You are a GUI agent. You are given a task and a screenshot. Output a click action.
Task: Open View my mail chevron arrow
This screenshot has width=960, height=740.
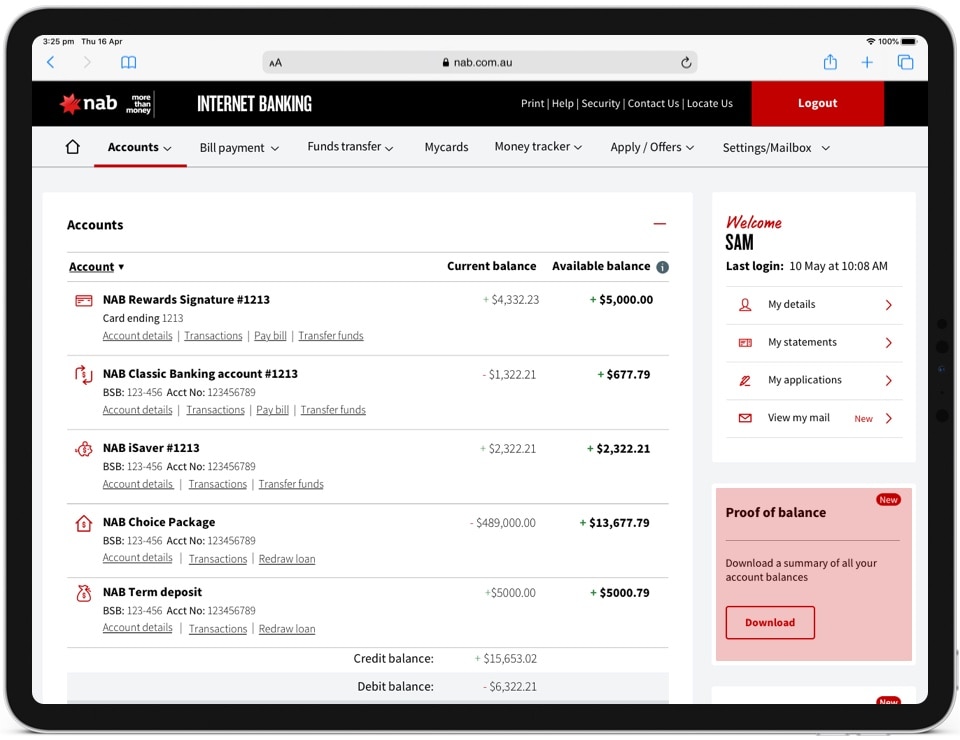888,419
